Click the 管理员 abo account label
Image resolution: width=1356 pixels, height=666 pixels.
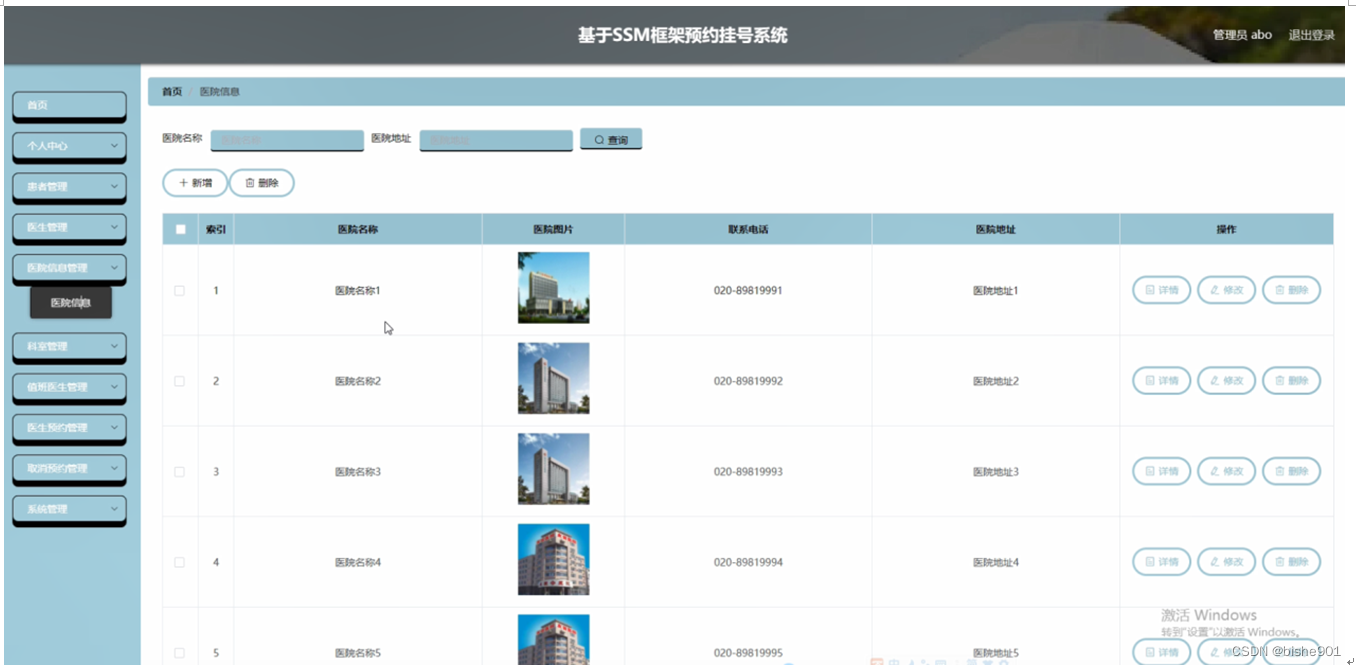pyautogui.click(x=1242, y=35)
